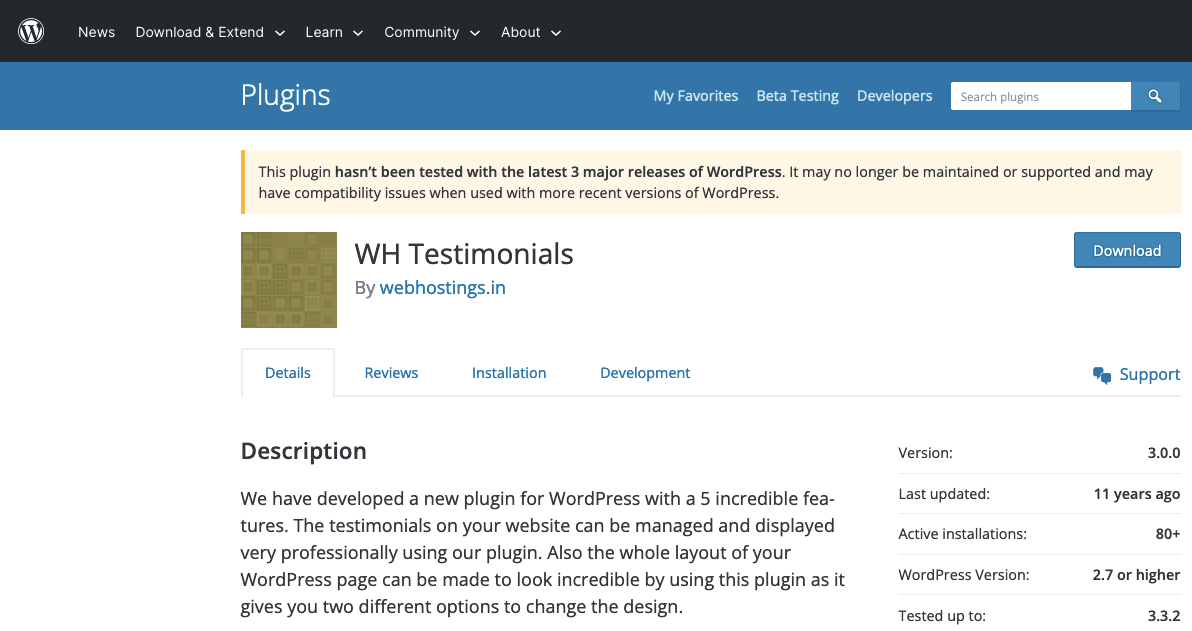The image size is (1192, 631).
Task: Expand the Community dropdown menu
Action: point(432,32)
